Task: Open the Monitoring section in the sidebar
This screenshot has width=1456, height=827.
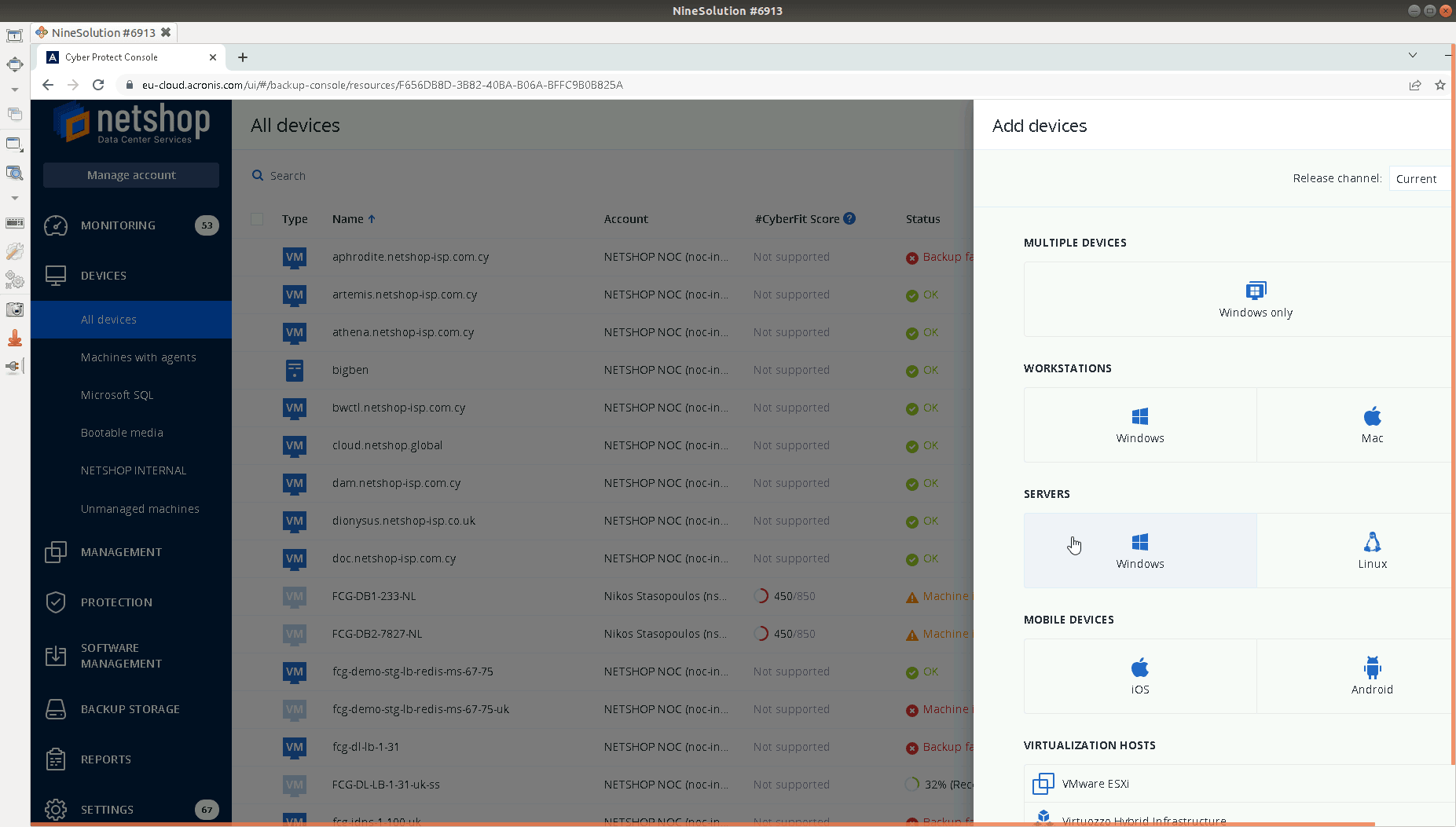Action: pos(118,225)
